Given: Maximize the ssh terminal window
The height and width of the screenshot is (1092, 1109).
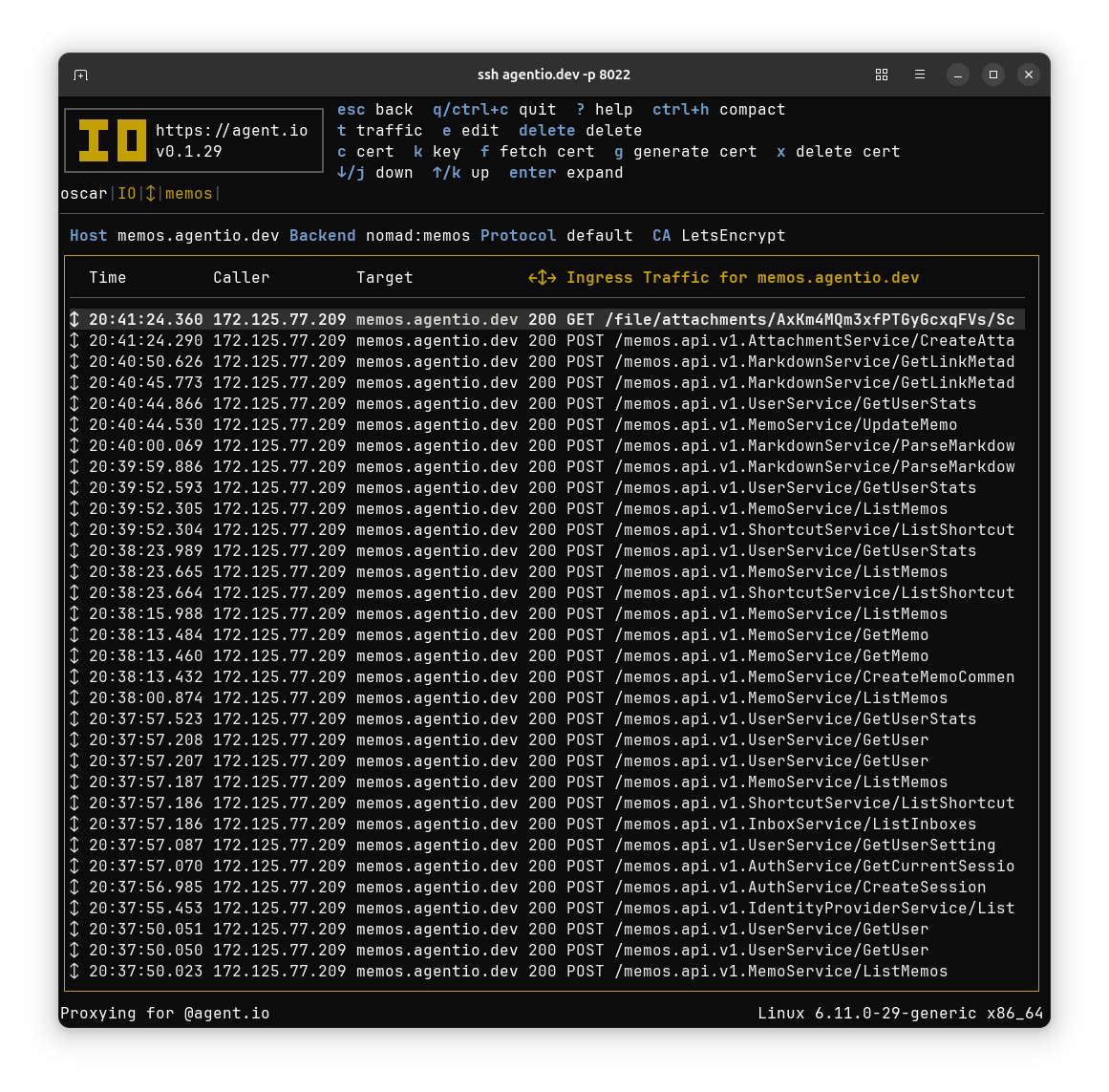Looking at the screenshot, I should coord(993,75).
